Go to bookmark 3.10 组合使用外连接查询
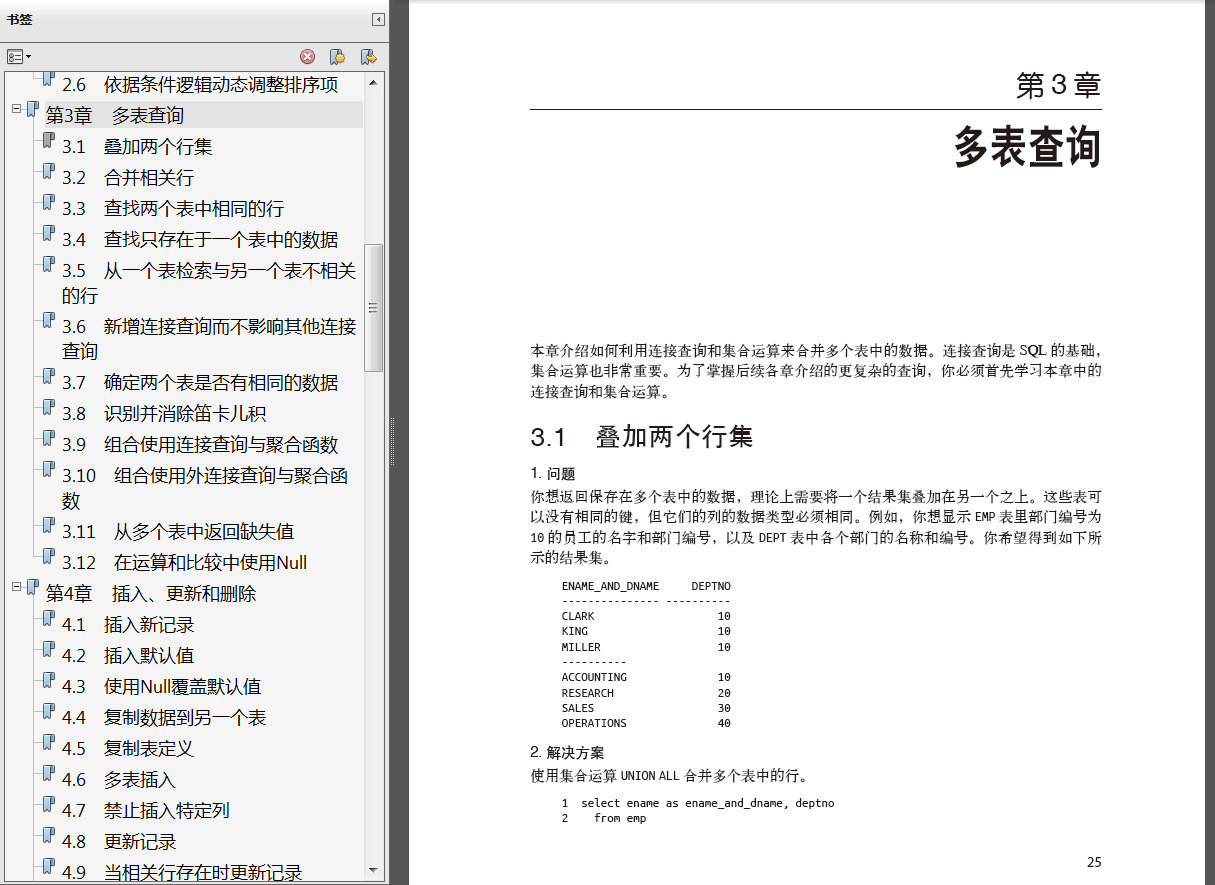1215x885 pixels. [205, 488]
